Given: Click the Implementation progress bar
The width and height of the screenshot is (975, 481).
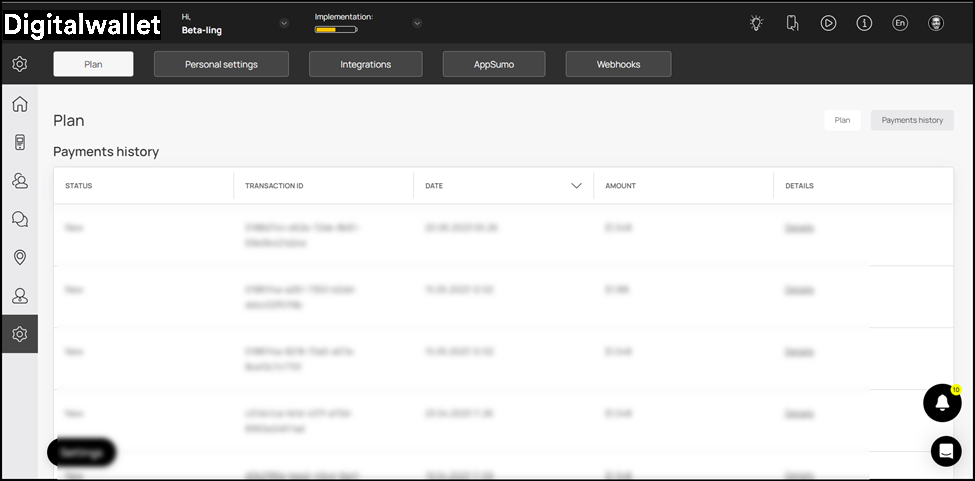Looking at the screenshot, I should point(336,30).
